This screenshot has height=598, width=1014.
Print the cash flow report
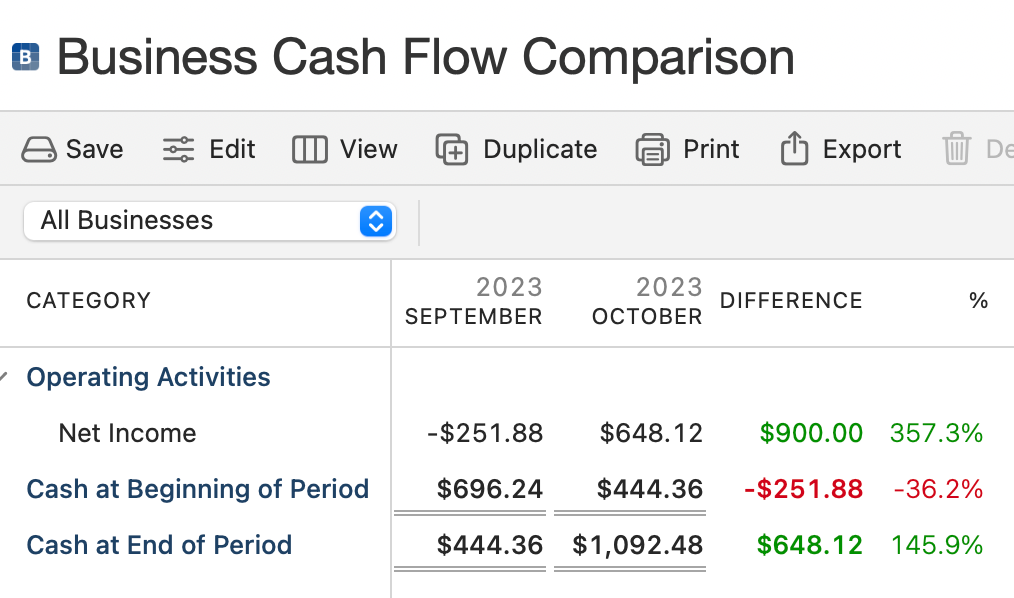click(x=652, y=150)
